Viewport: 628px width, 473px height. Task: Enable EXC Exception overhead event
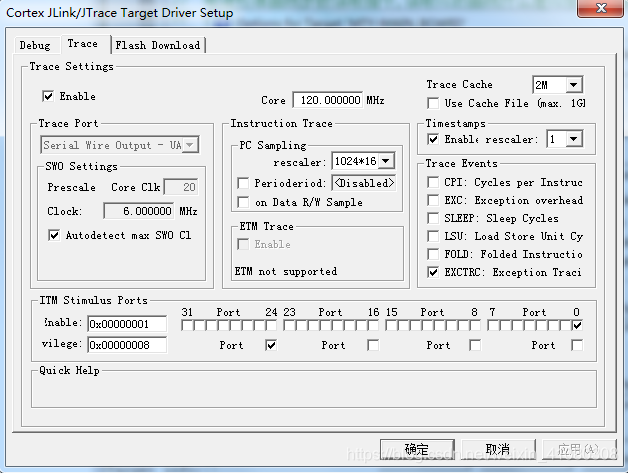(x=433, y=200)
